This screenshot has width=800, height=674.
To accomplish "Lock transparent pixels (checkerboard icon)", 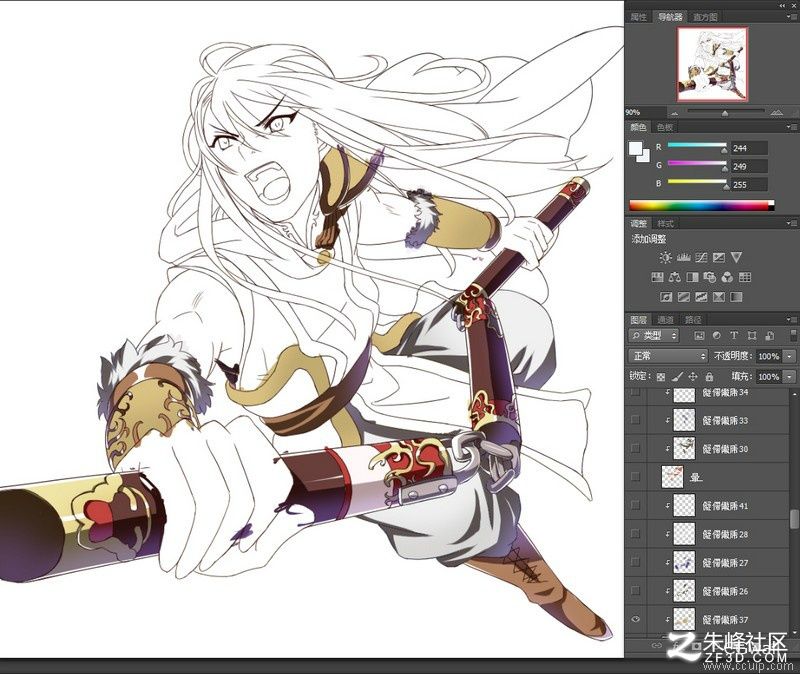I will coord(661,377).
